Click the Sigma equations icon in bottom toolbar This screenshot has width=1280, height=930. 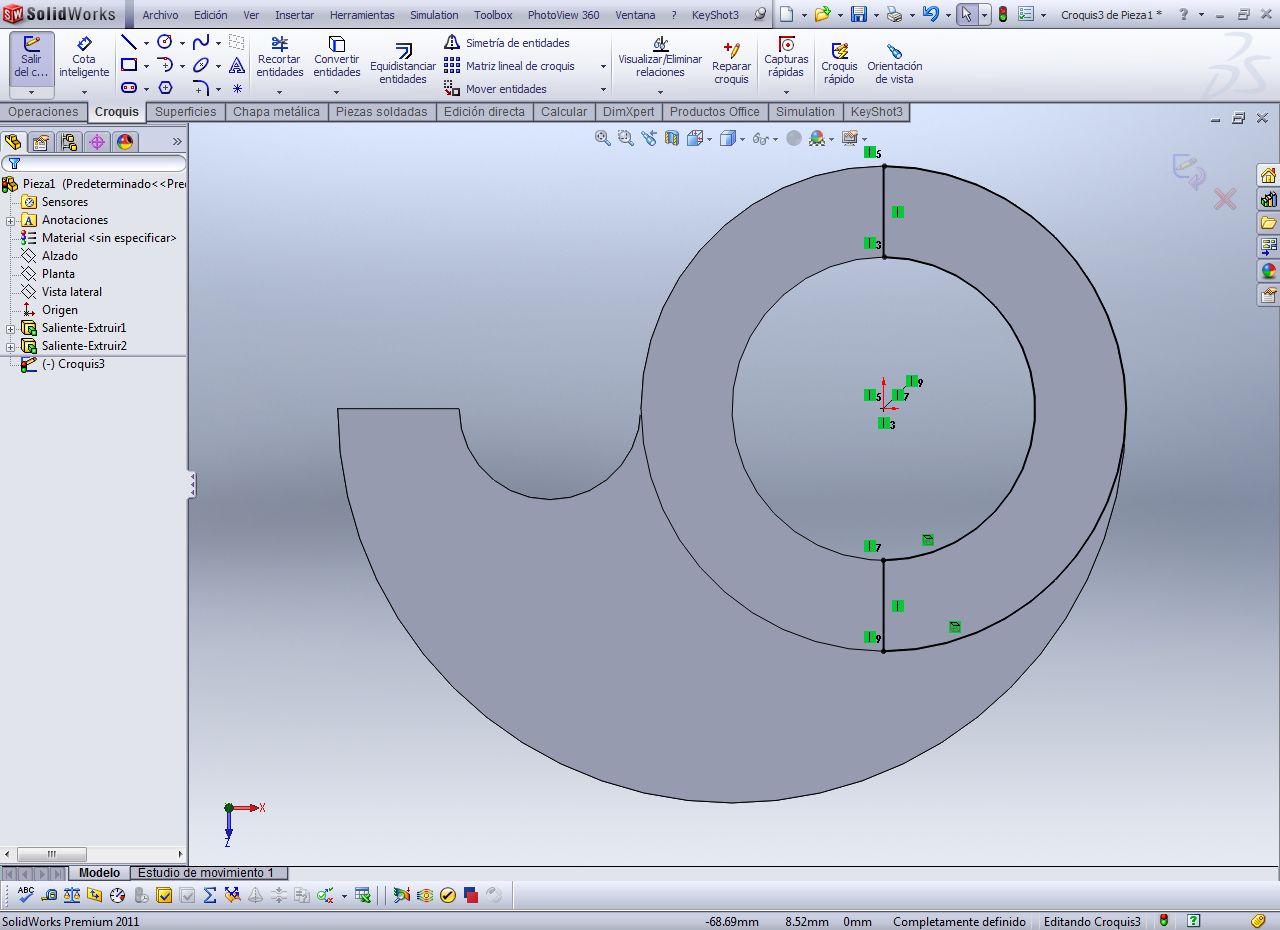(x=210, y=895)
